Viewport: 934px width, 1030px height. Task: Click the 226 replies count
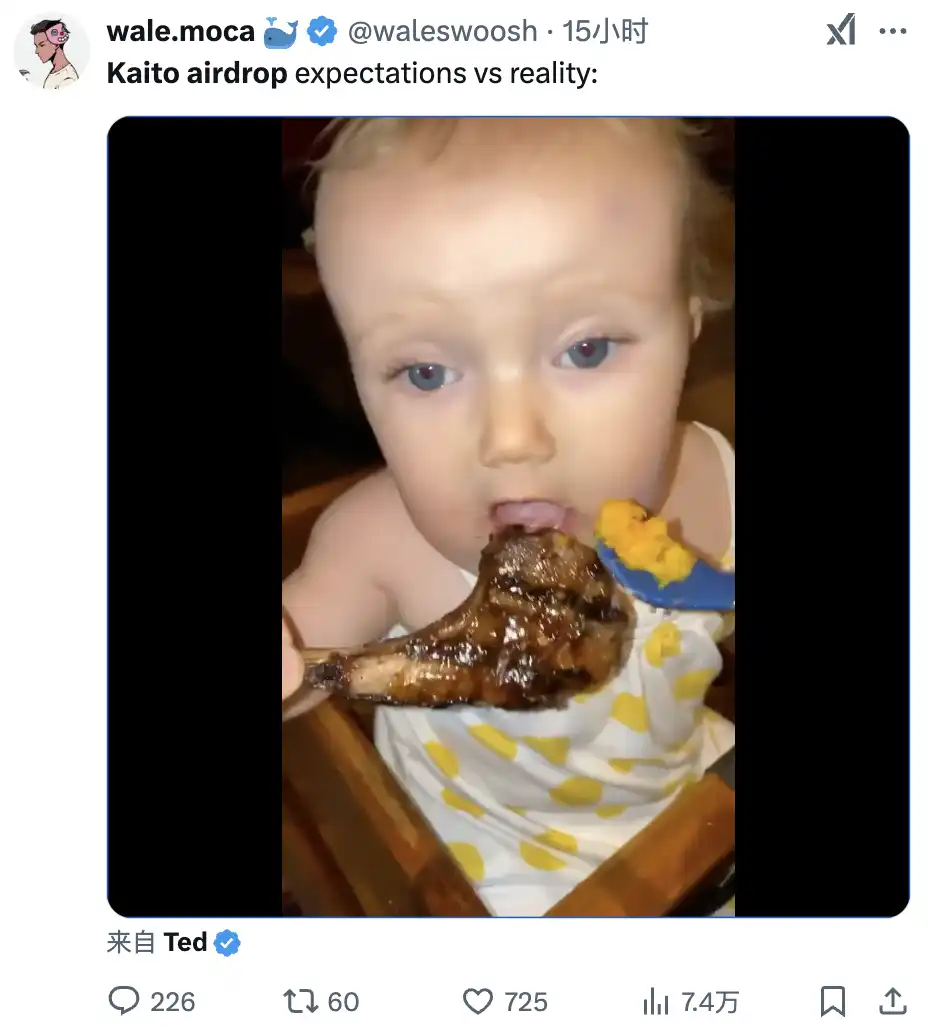(173, 1002)
